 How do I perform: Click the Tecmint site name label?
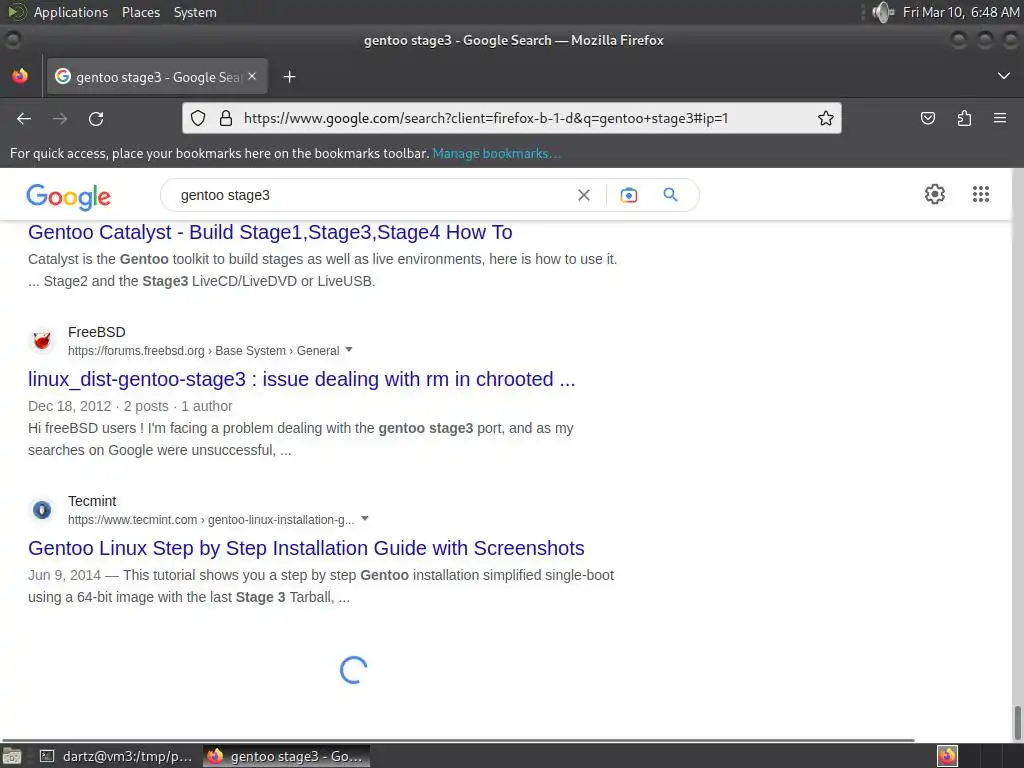92,502
